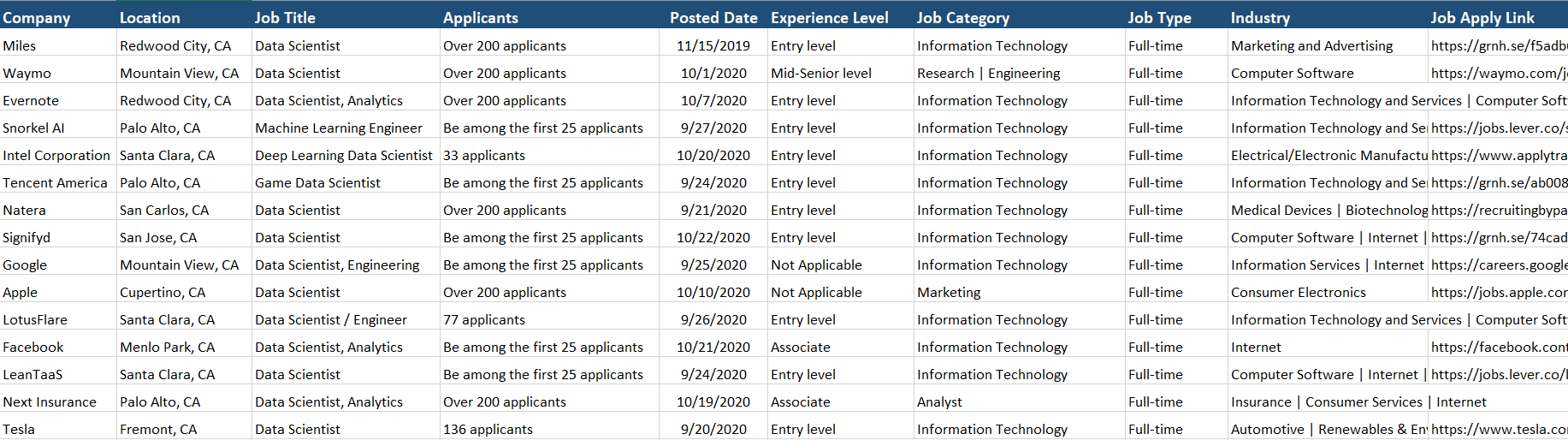Select the Posted Date column header
Viewport: 1568px width, 440px height.
tap(713, 17)
